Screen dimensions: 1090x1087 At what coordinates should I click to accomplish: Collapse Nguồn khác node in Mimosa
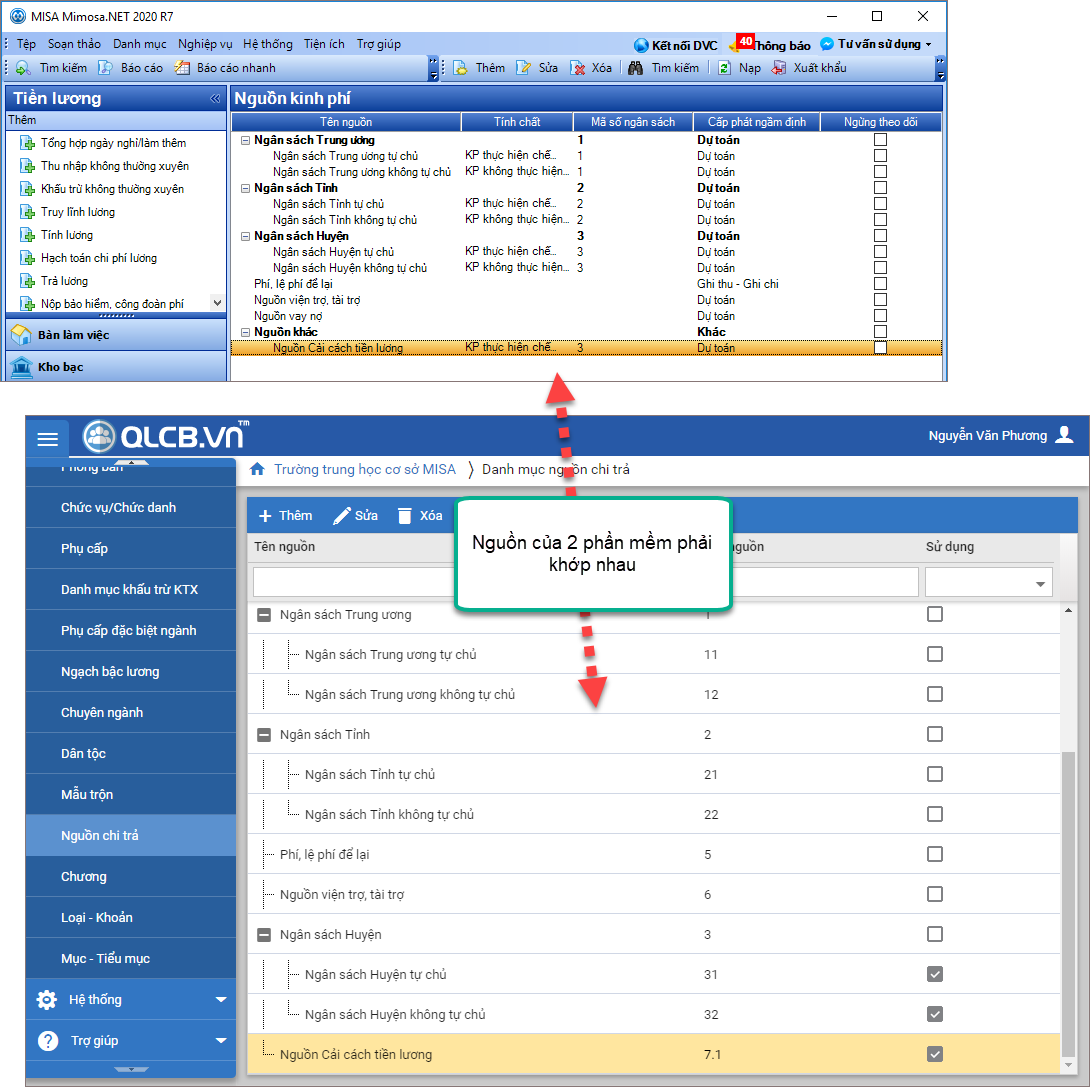click(x=245, y=332)
